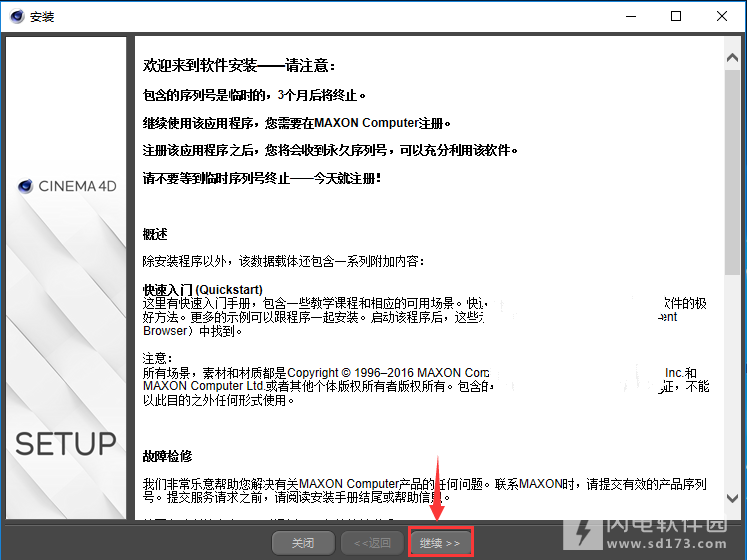This screenshot has height=560, width=747.
Task: Click the 关闭 close button
Action: (303, 543)
